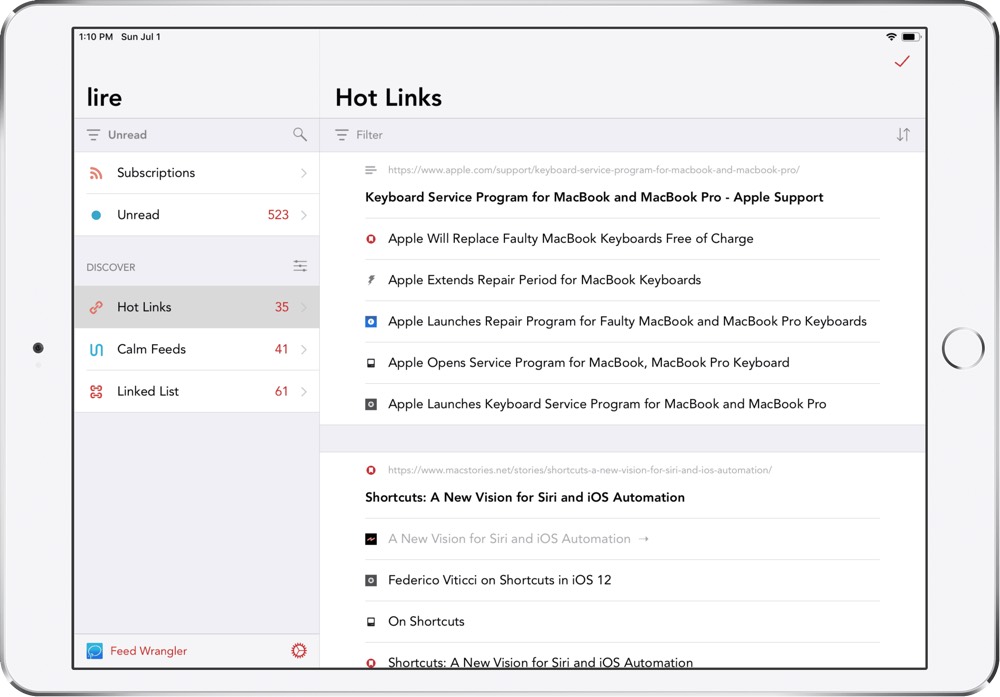Tap favicon beside 'Federico Viticci on Shortcuts'
Viewport: 1000px width, 697px height.
(371, 580)
